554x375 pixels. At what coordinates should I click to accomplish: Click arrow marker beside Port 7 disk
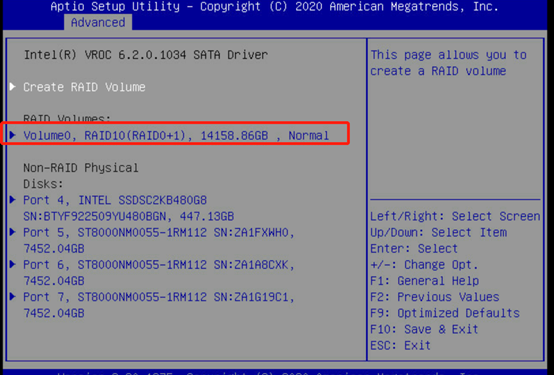13,297
